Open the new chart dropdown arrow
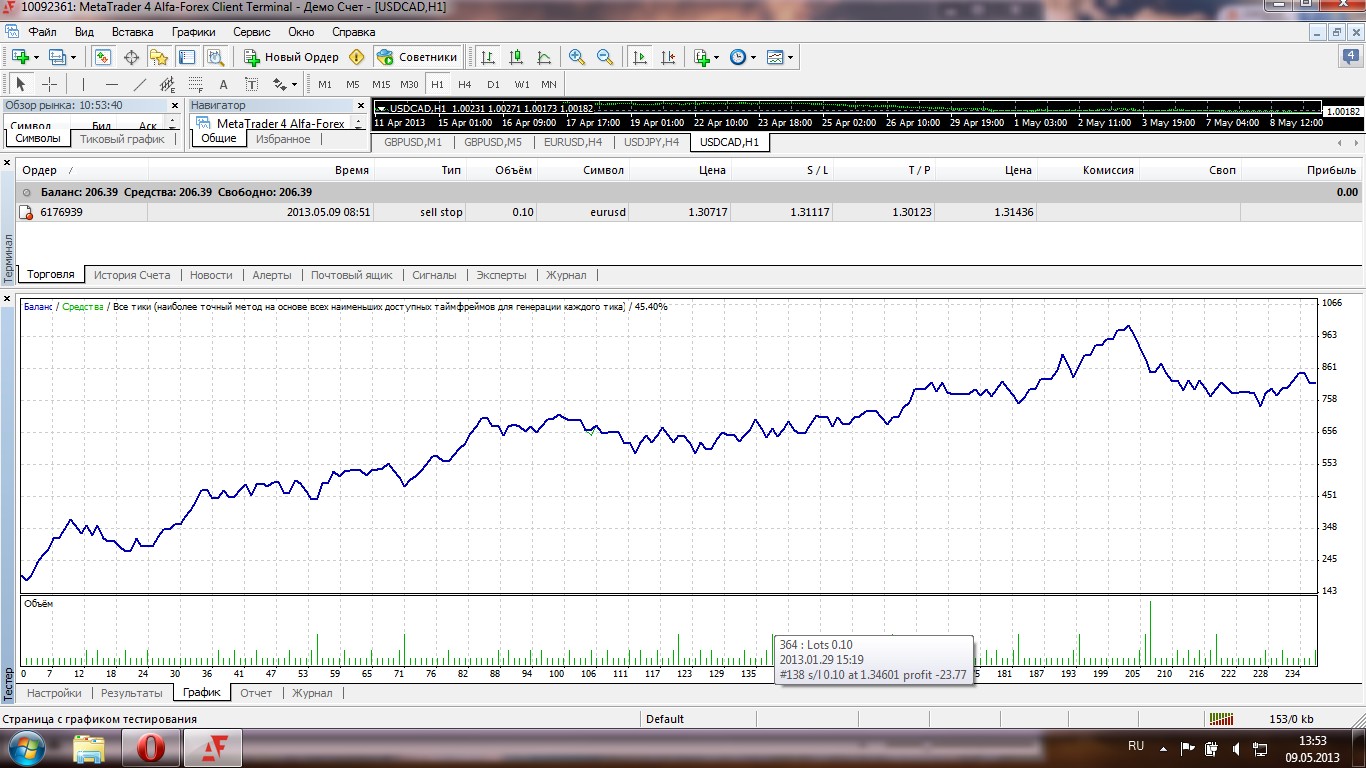Image resolution: width=1366 pixels, height=768 pixels. [x=36, y=57]
